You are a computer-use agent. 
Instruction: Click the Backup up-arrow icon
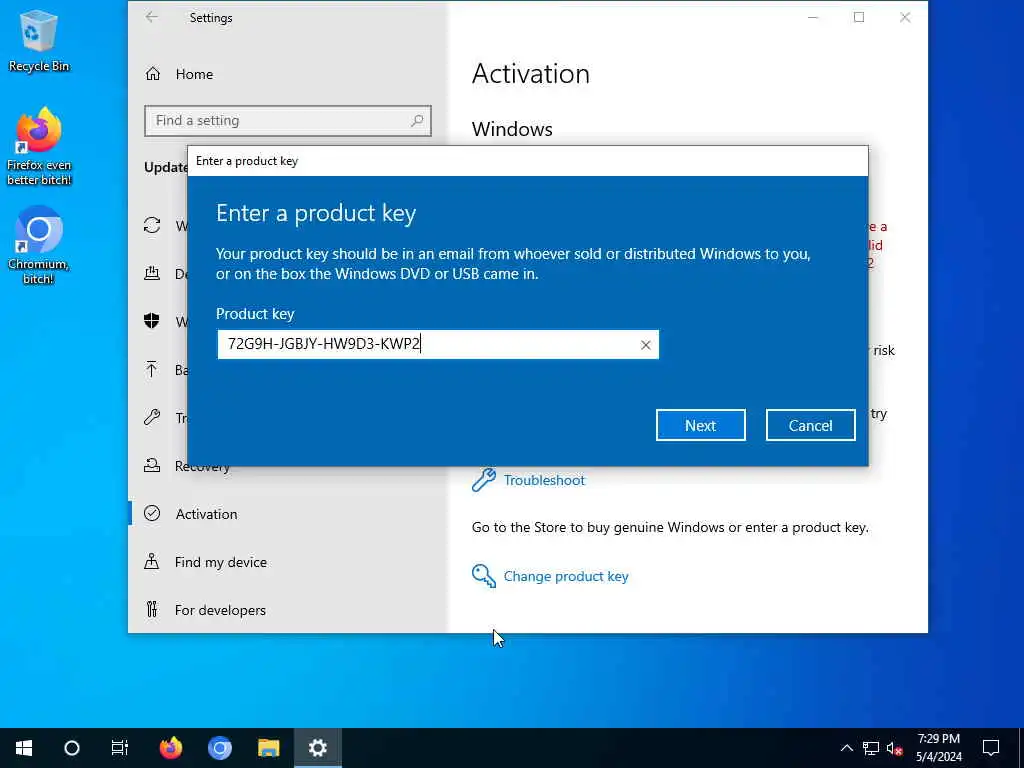point(152,369)
